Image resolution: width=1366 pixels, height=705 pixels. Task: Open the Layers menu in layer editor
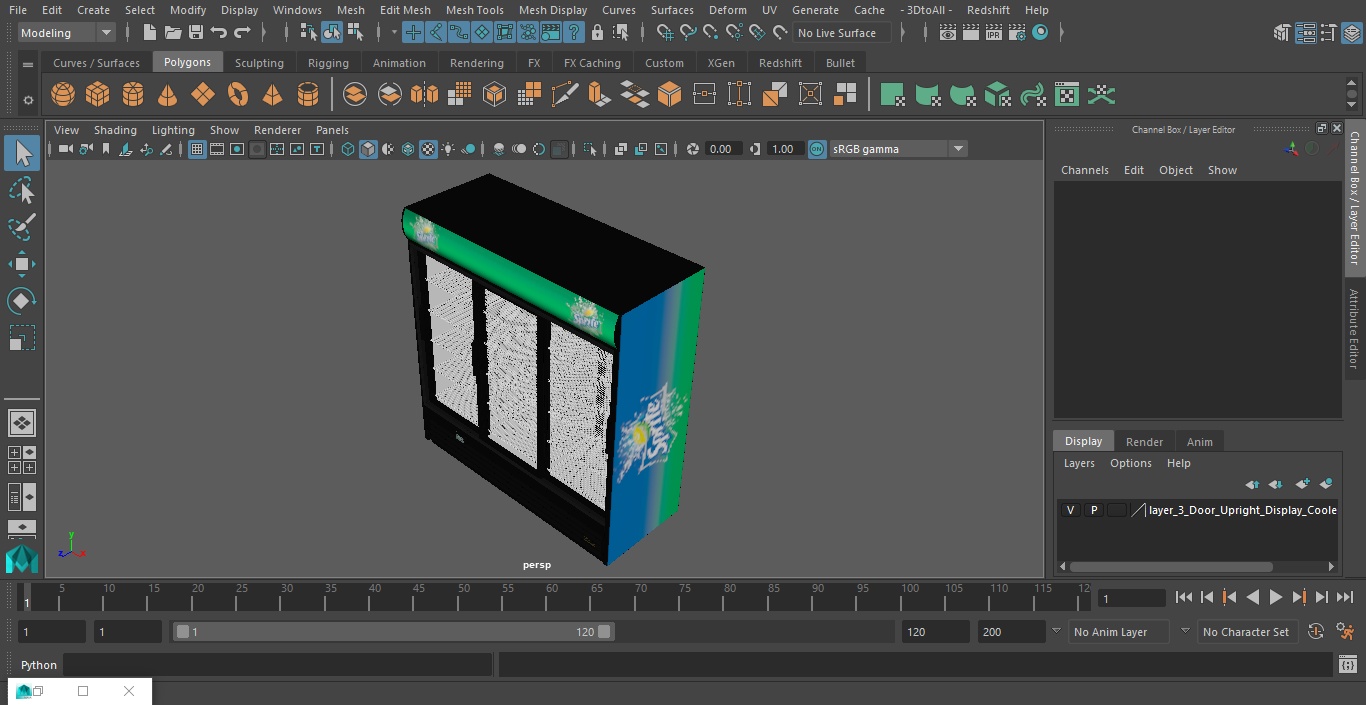click(1079, 463)
